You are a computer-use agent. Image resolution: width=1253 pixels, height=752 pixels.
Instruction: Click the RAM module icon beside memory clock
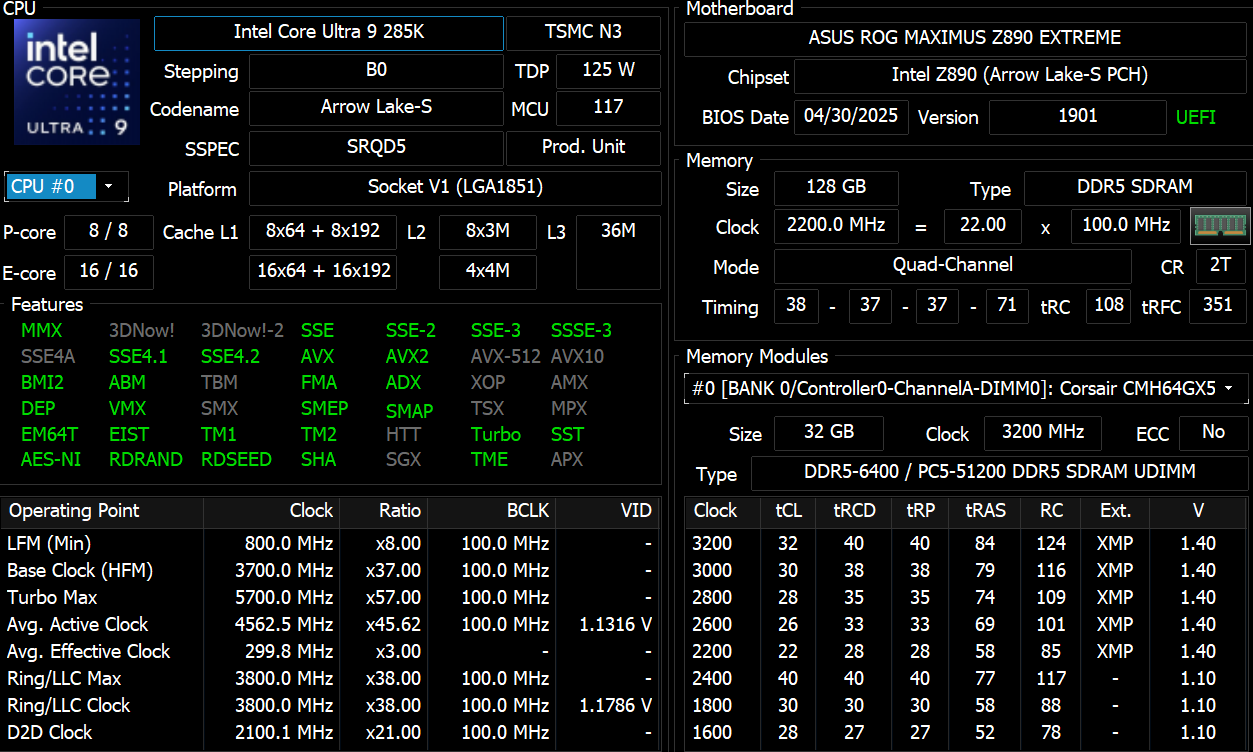tap(1220, 226)
